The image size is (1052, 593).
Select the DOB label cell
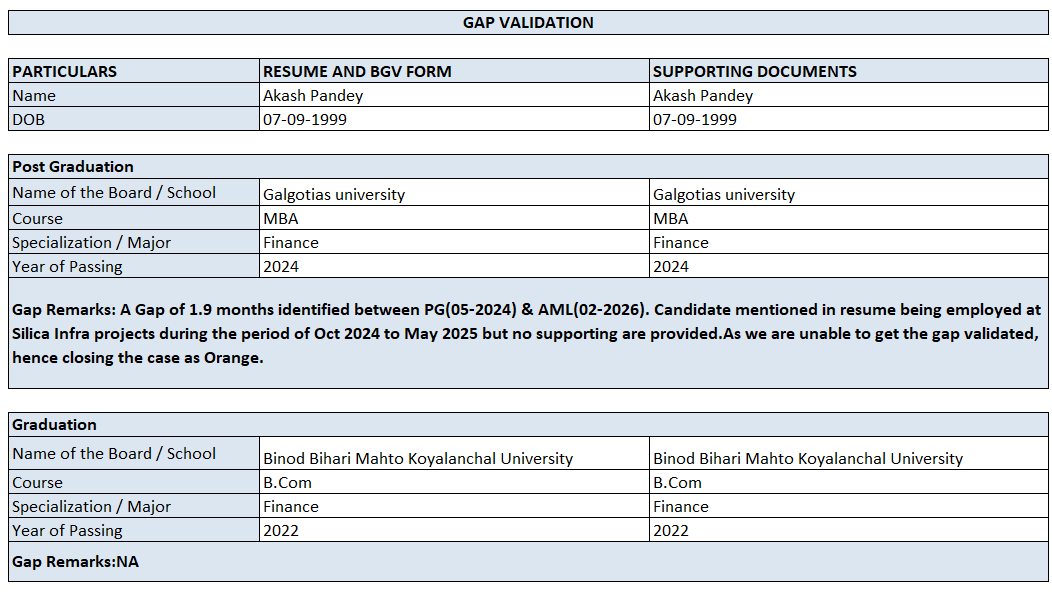(29, 120)
